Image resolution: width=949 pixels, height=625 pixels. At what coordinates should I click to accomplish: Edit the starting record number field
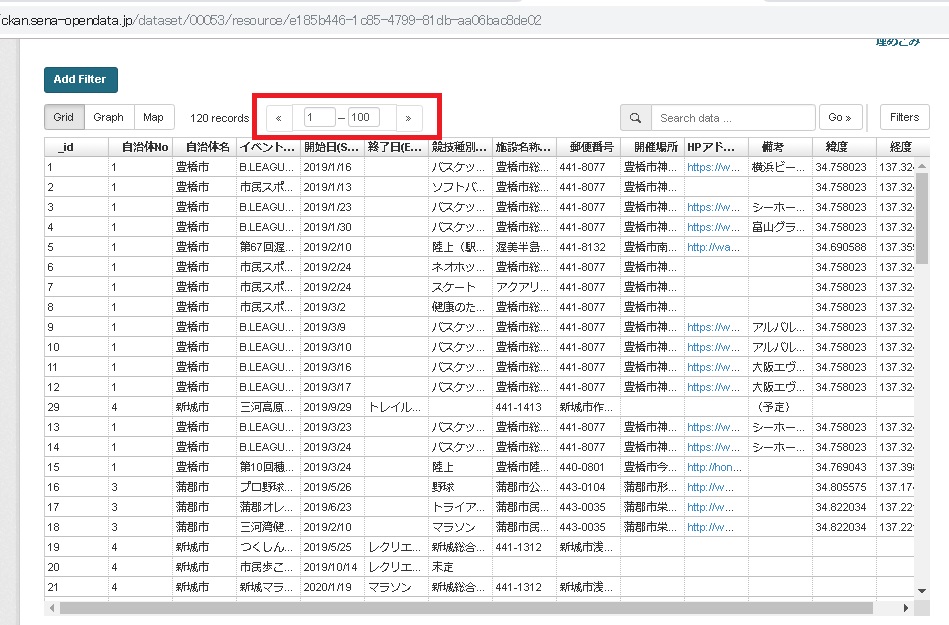320,118
